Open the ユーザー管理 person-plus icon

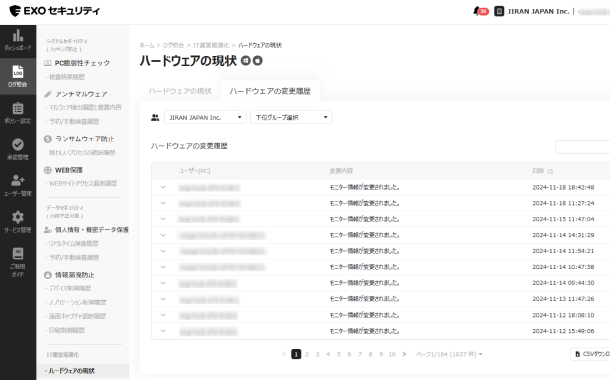pos(18,180)
